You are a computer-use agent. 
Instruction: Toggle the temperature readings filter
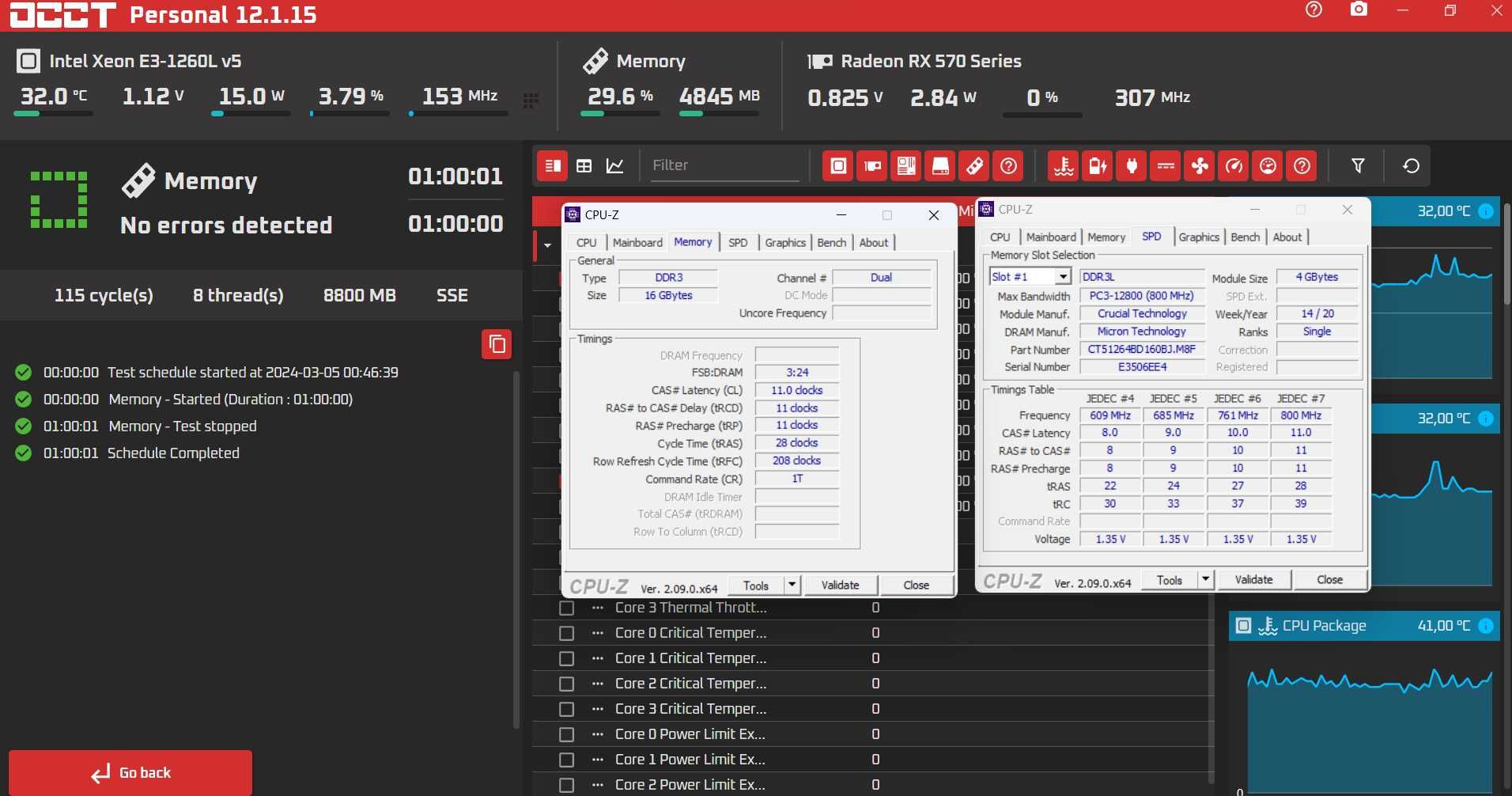tap(1064, 165)
